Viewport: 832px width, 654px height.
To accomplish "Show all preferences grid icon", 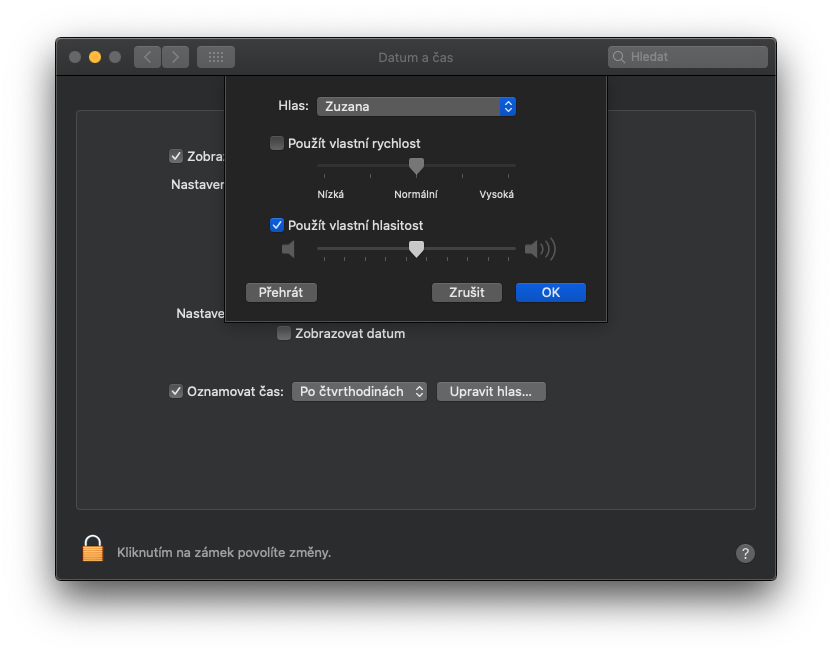I will (x=216, y=57).
